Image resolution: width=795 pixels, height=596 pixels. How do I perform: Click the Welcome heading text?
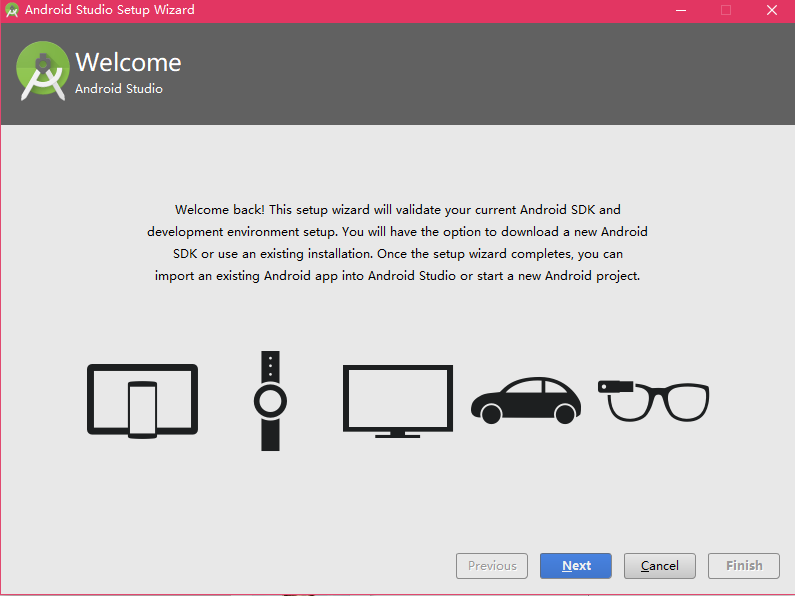tap(128, 62)
